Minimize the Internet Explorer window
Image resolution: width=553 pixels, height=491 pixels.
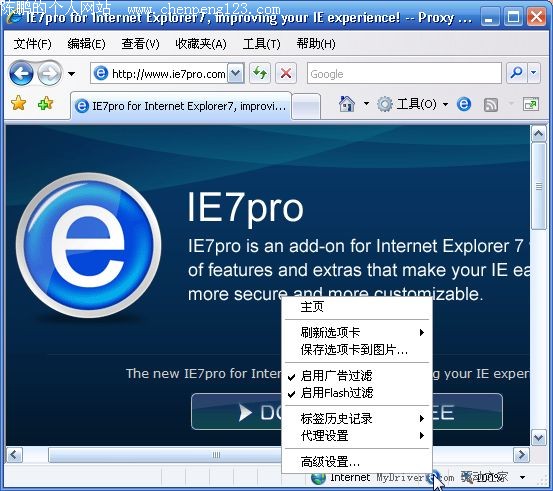pyautogui.click(x=490, y=17)
